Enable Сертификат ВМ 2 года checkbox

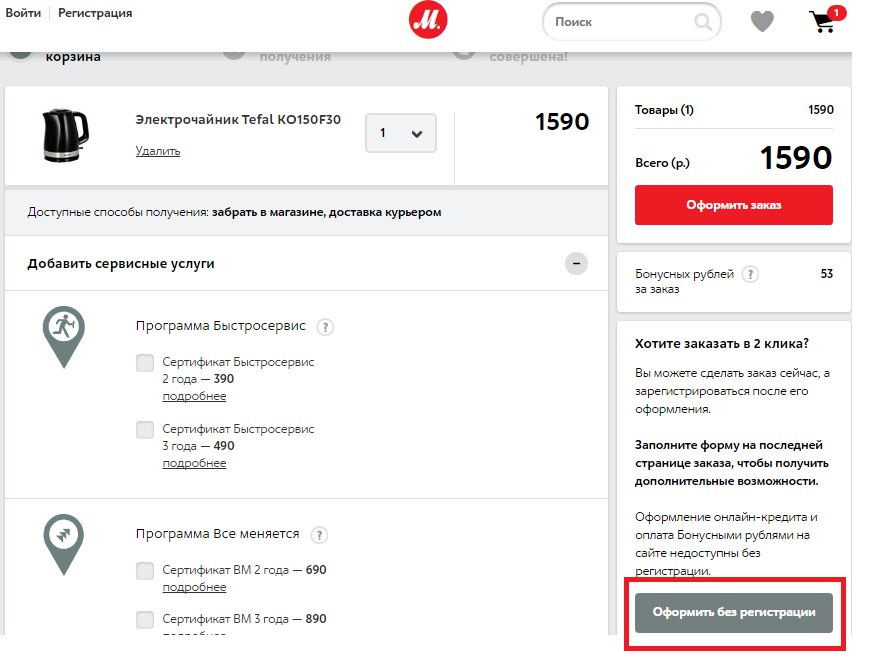tap(145, 571)
